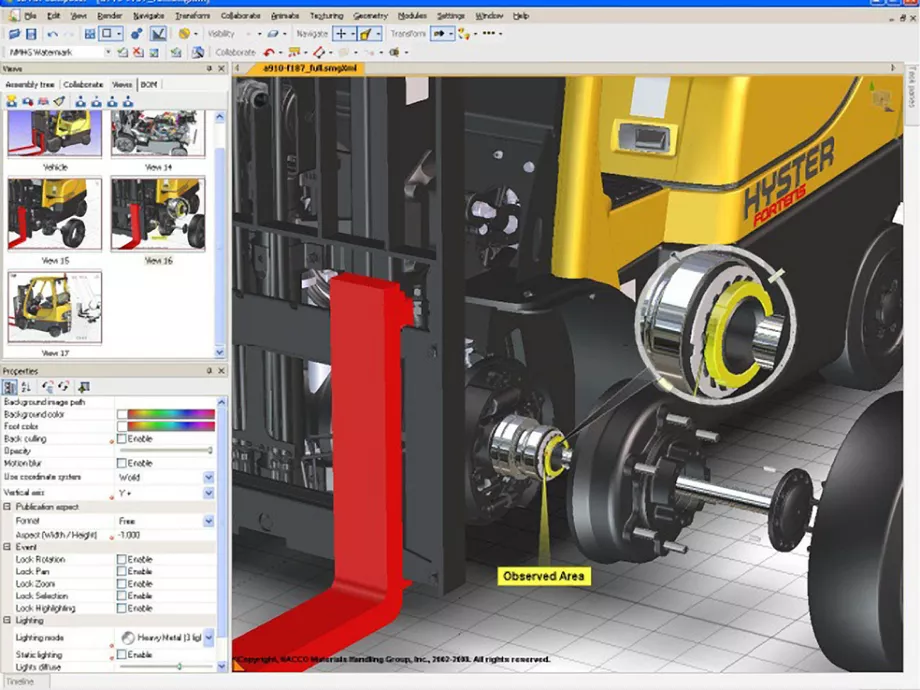
Task: Click the Lights diffuse slider
Action: pyautogui.click(x=165, y=667)
